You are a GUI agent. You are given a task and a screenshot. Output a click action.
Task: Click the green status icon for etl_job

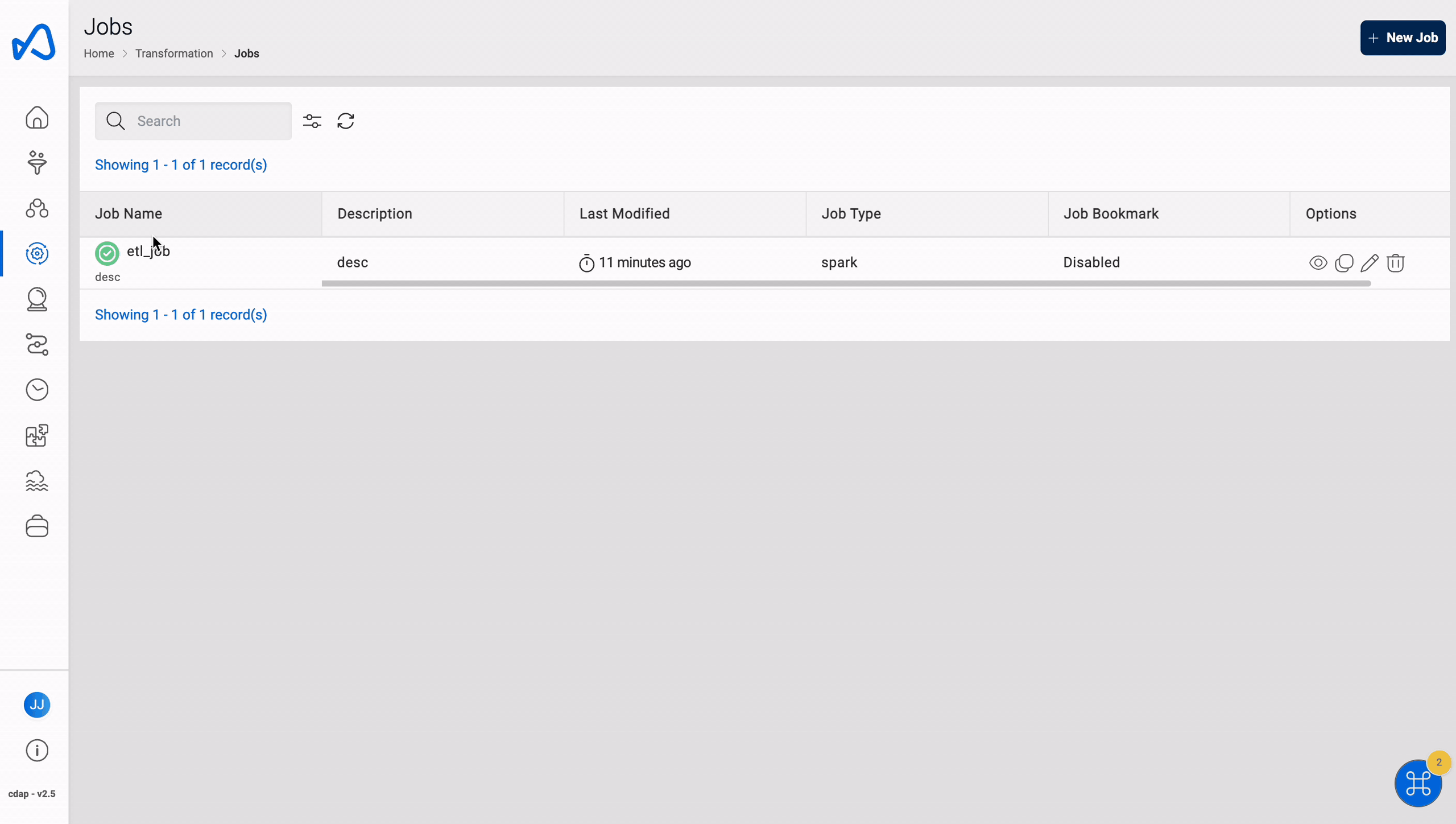pyautogui.click(x=107, y=251)
